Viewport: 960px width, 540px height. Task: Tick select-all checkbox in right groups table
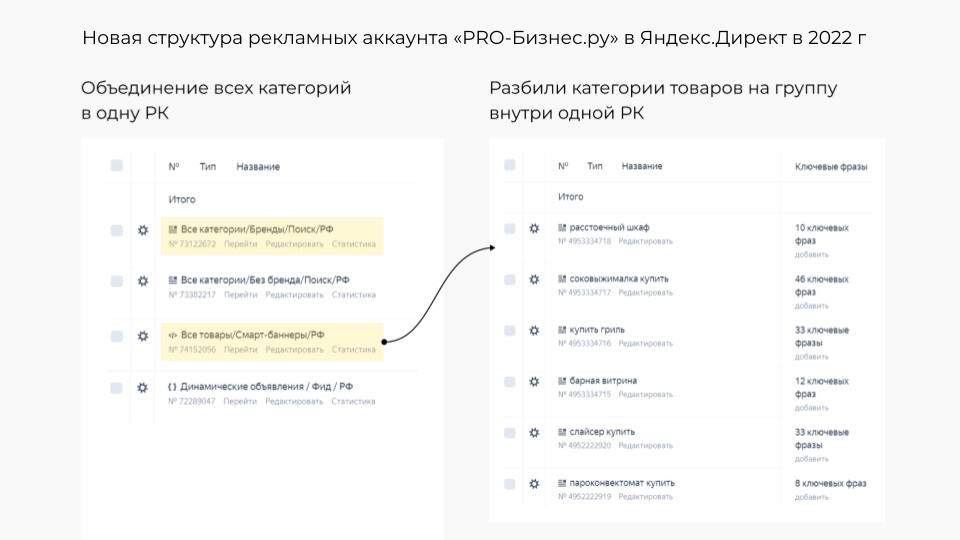point(509,165)
